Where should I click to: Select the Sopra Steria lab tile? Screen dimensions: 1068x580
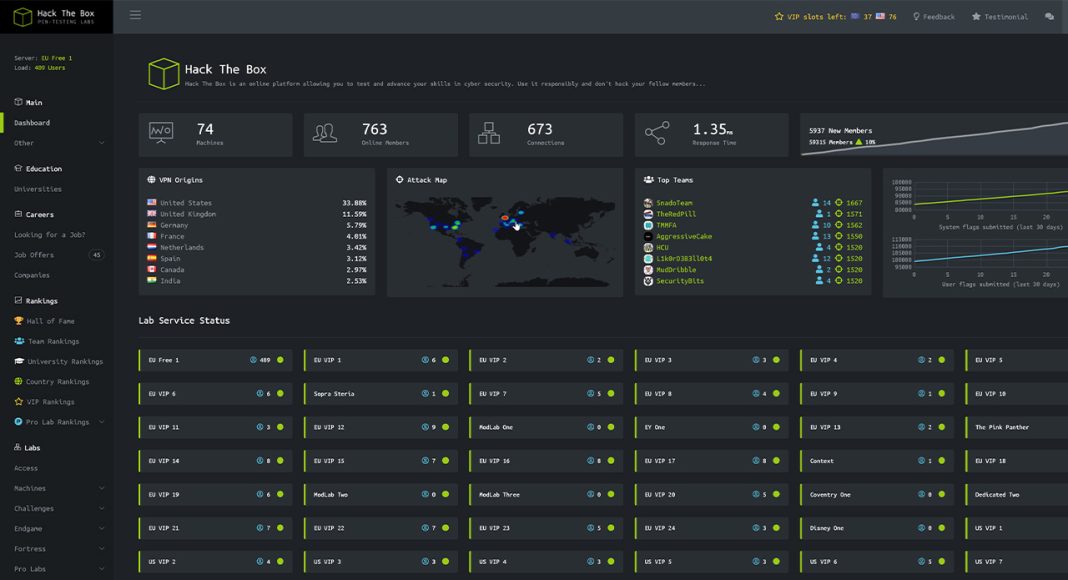click(381, 393)
